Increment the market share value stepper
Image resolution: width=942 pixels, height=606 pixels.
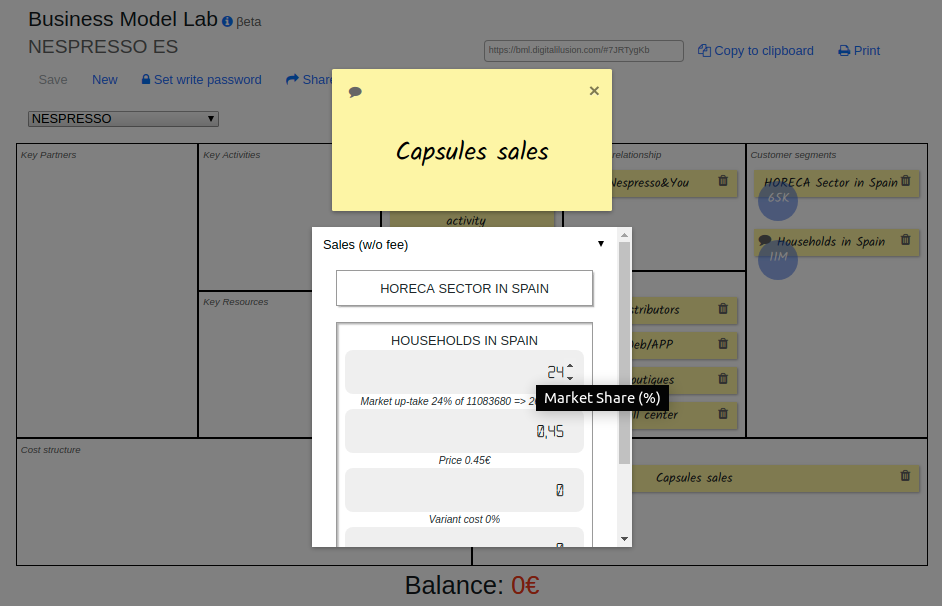(570, 366)
